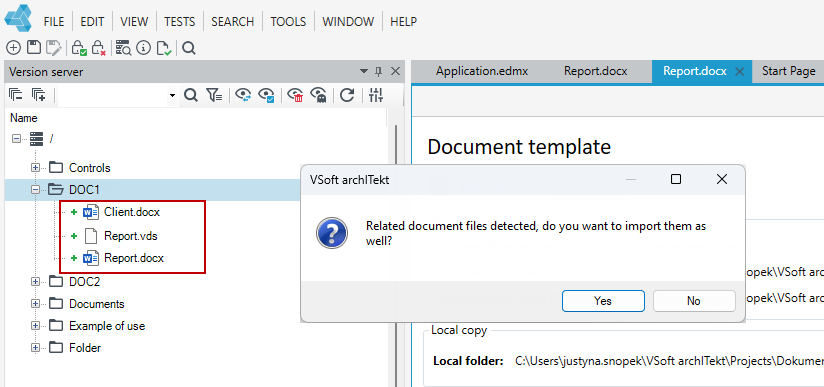The width and height of the screenshot is (824, 387).
Task: Click the expand all tree icon
Action: coord(38,95)
